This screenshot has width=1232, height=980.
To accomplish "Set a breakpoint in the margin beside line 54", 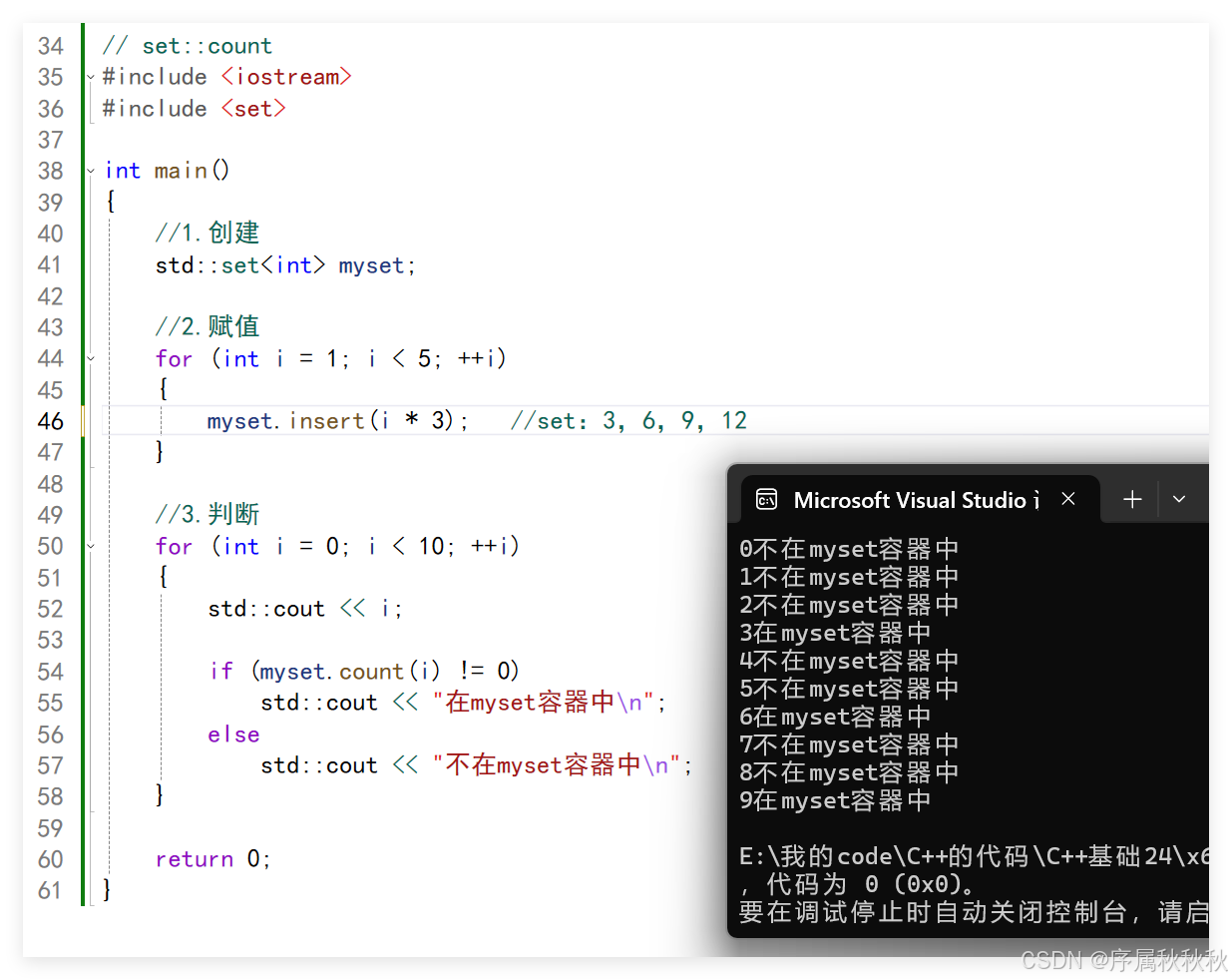I will click(x=30, y=671).
